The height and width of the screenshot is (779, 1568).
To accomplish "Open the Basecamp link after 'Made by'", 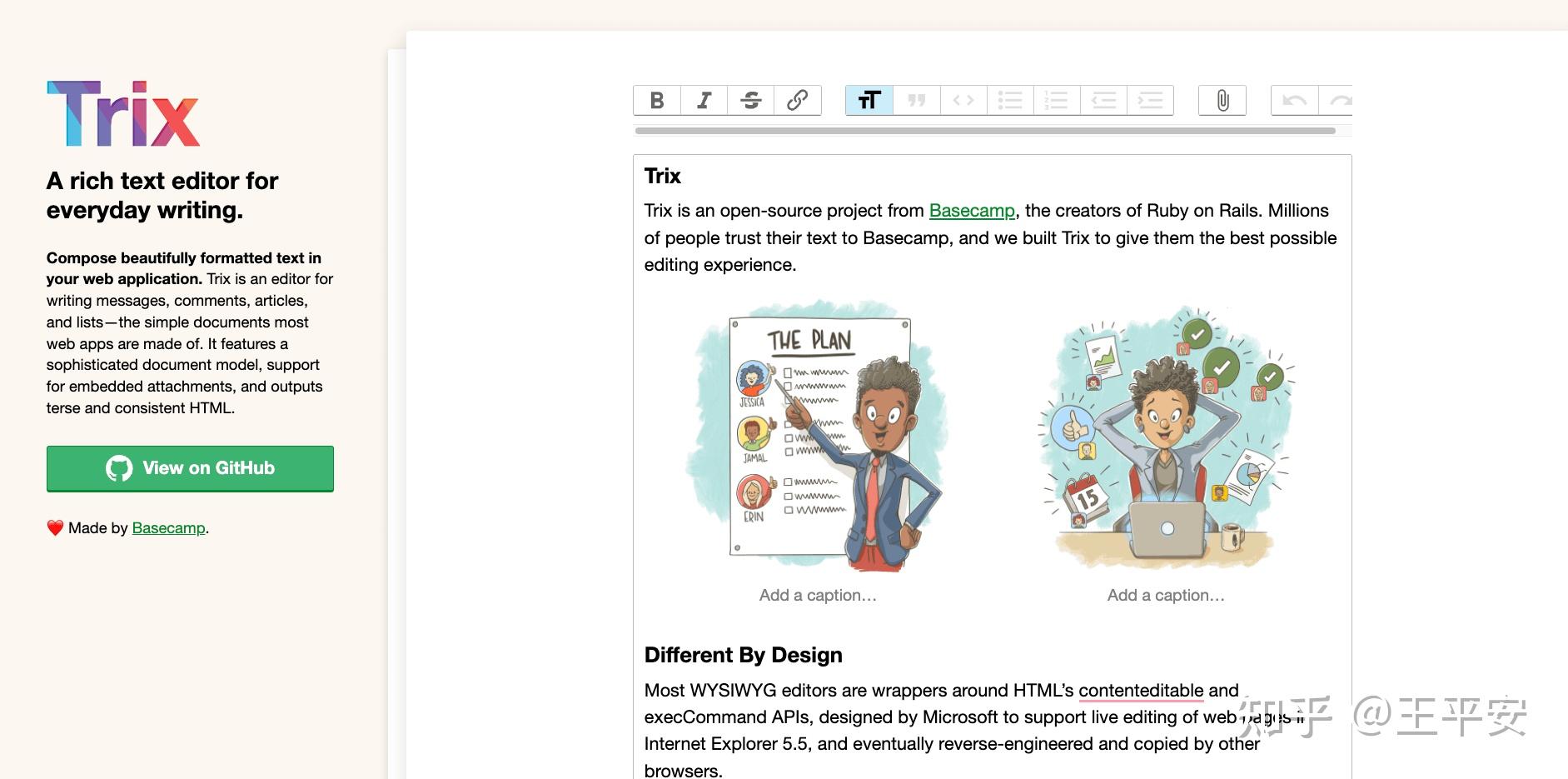I will (168, 528).
